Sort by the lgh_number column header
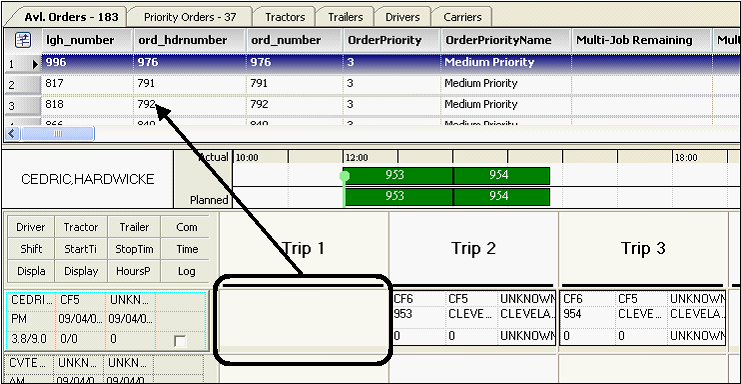Image resolution: width=741 pixels, height=384 pixels. (87, 40)
